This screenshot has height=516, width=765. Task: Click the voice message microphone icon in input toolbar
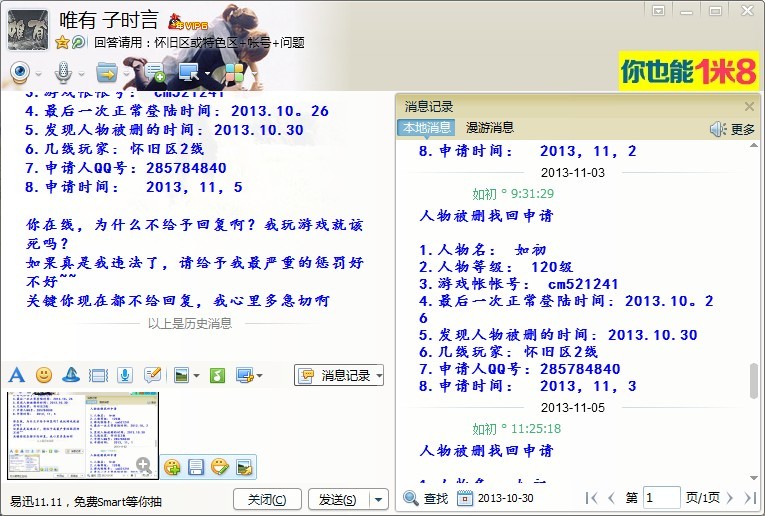click(125, 375)
